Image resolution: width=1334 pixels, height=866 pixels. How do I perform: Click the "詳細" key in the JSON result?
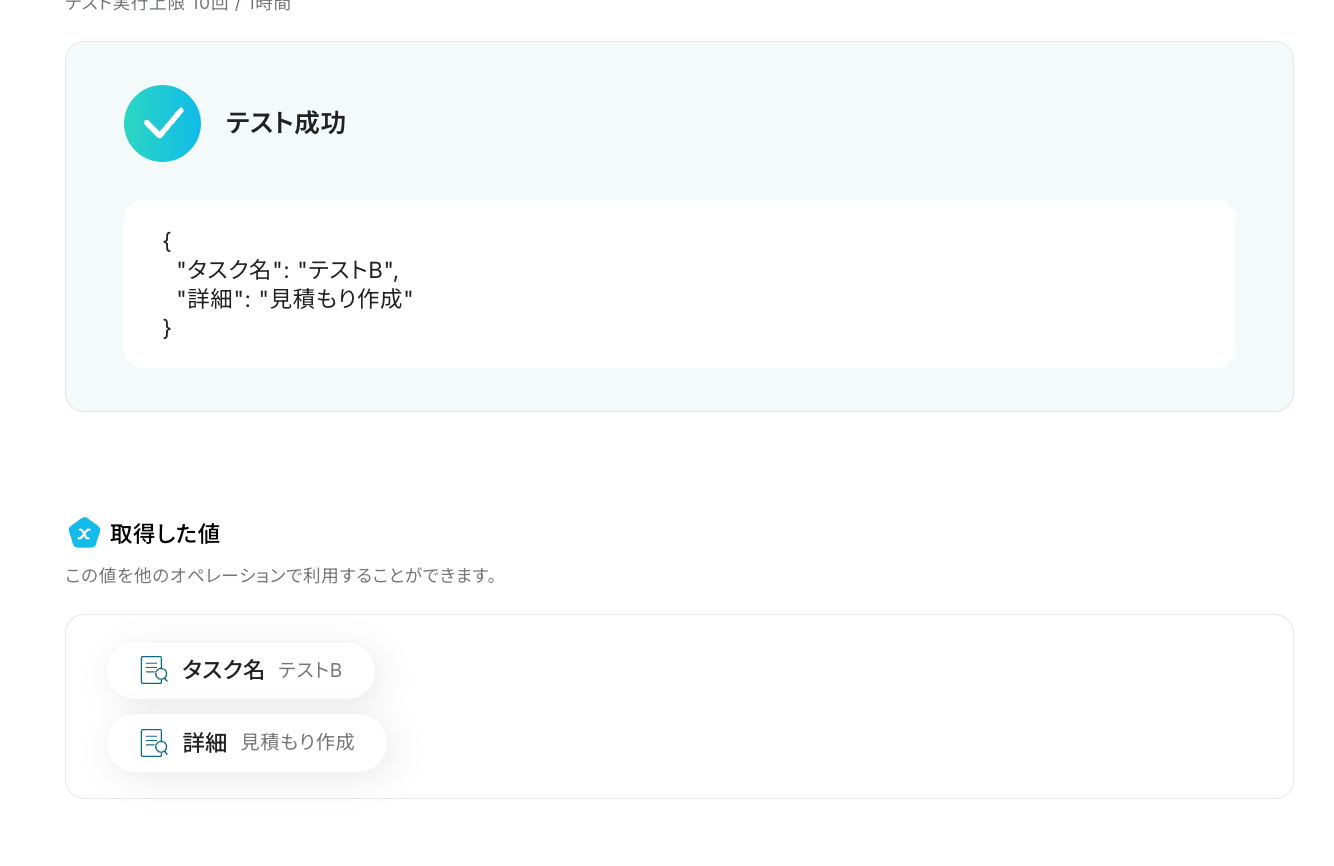click(212, 299)
